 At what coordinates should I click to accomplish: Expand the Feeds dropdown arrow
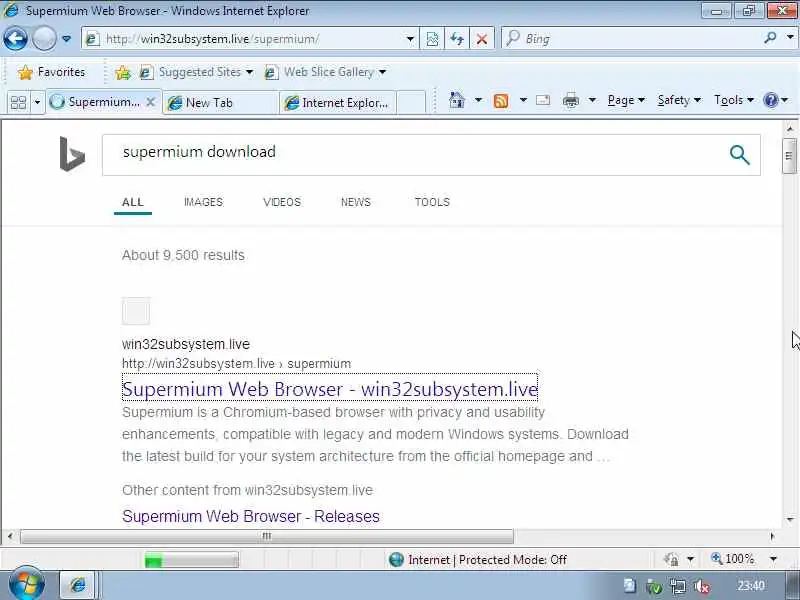(523, 100)
